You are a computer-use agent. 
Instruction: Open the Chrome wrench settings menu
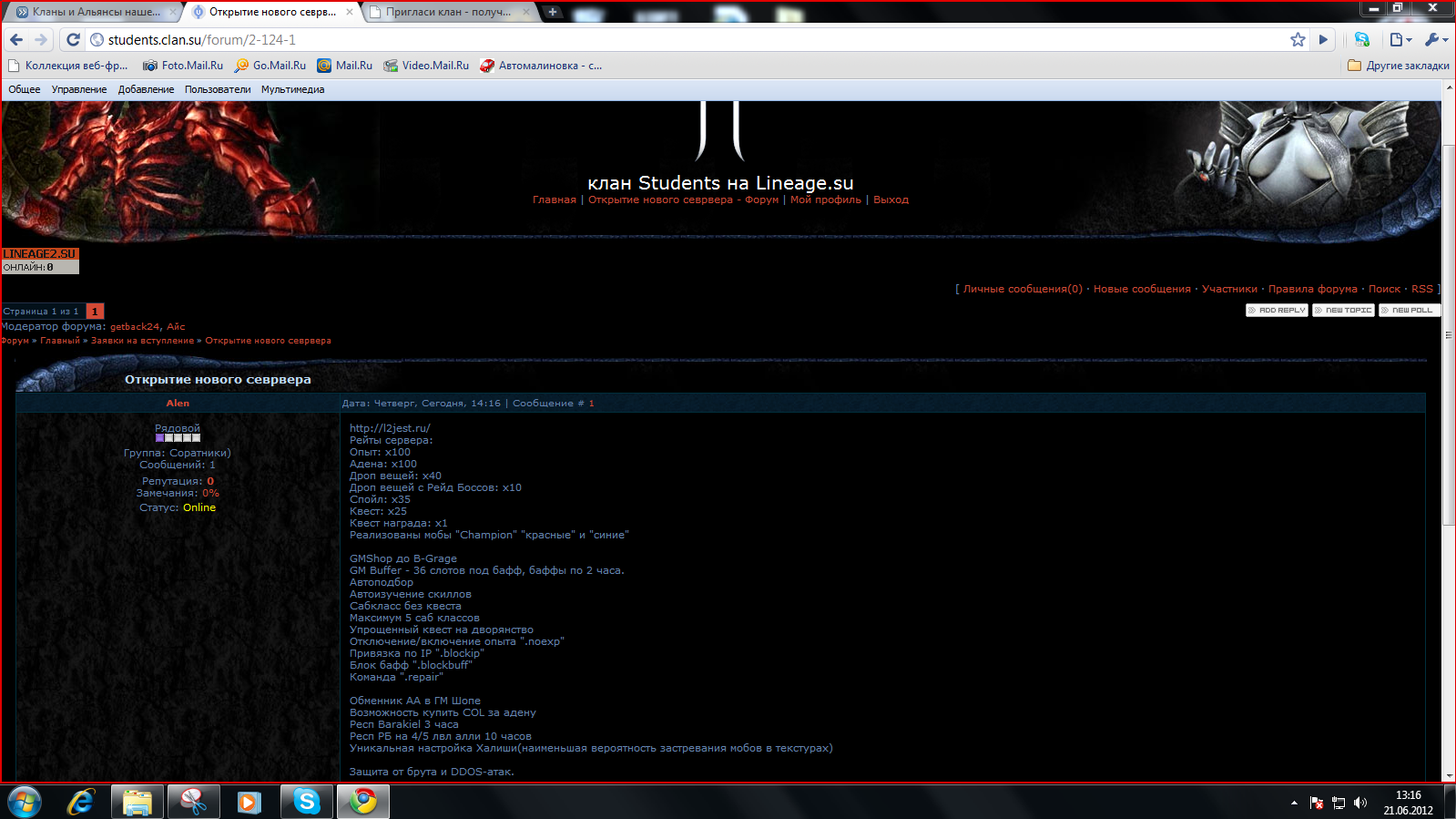click(x=1436, y=40)
